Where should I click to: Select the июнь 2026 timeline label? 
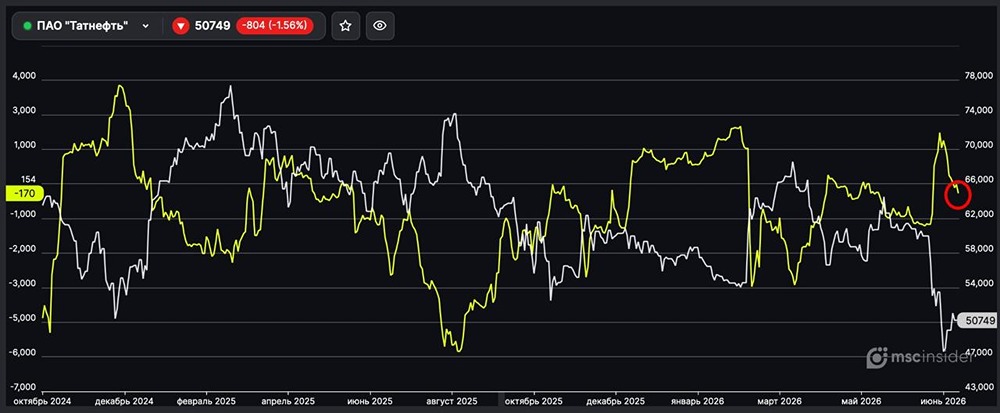point(942,402)
